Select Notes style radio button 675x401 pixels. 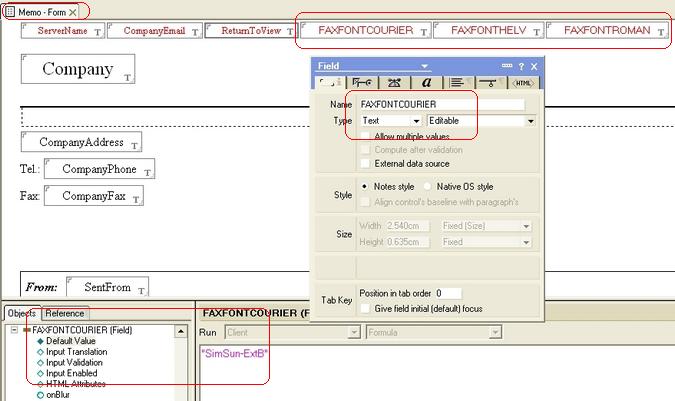coord(365,186)
